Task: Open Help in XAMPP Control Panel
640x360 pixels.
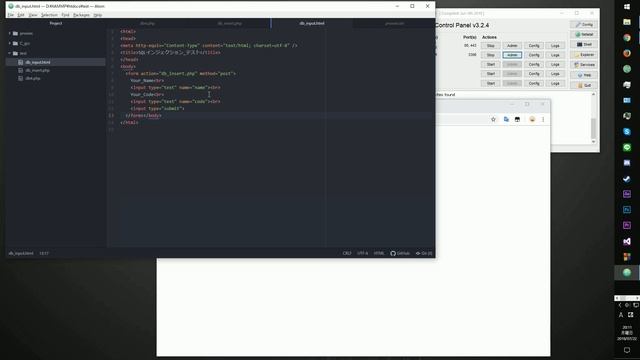Action: click(x=584, y=75)
